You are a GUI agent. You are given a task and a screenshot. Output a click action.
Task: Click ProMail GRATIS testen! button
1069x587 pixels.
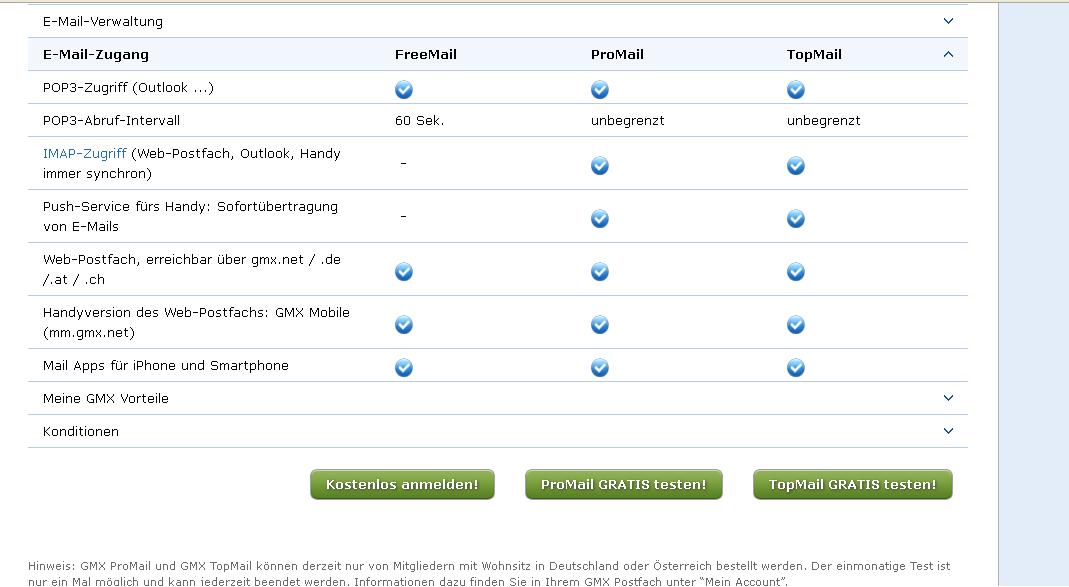[x=624, y=484]
